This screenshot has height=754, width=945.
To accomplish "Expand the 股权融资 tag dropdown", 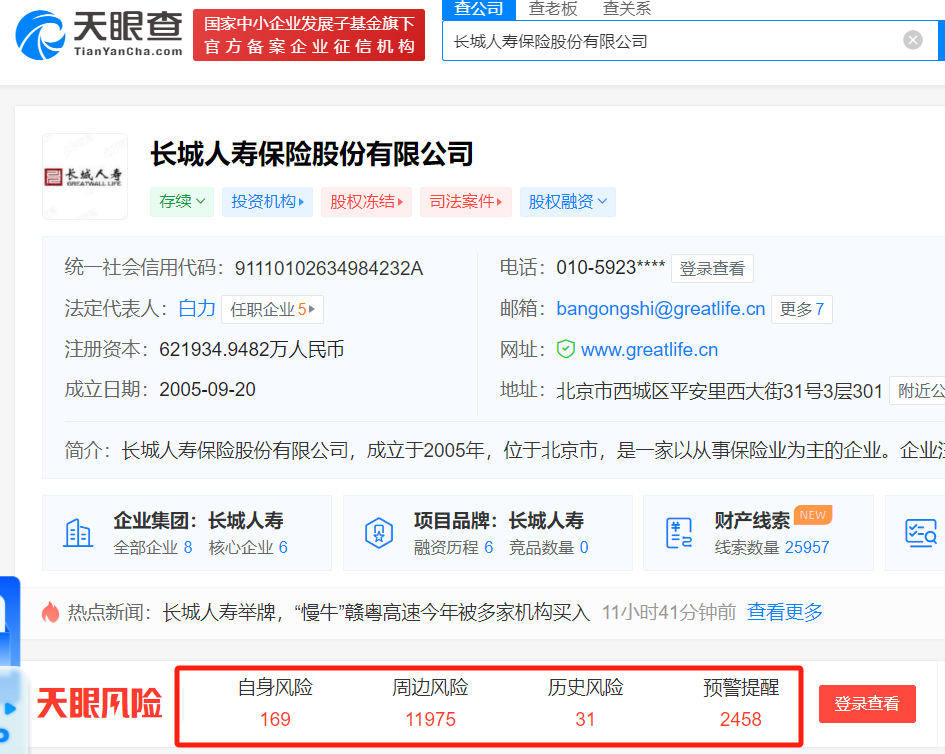I will tap(571, 202).
